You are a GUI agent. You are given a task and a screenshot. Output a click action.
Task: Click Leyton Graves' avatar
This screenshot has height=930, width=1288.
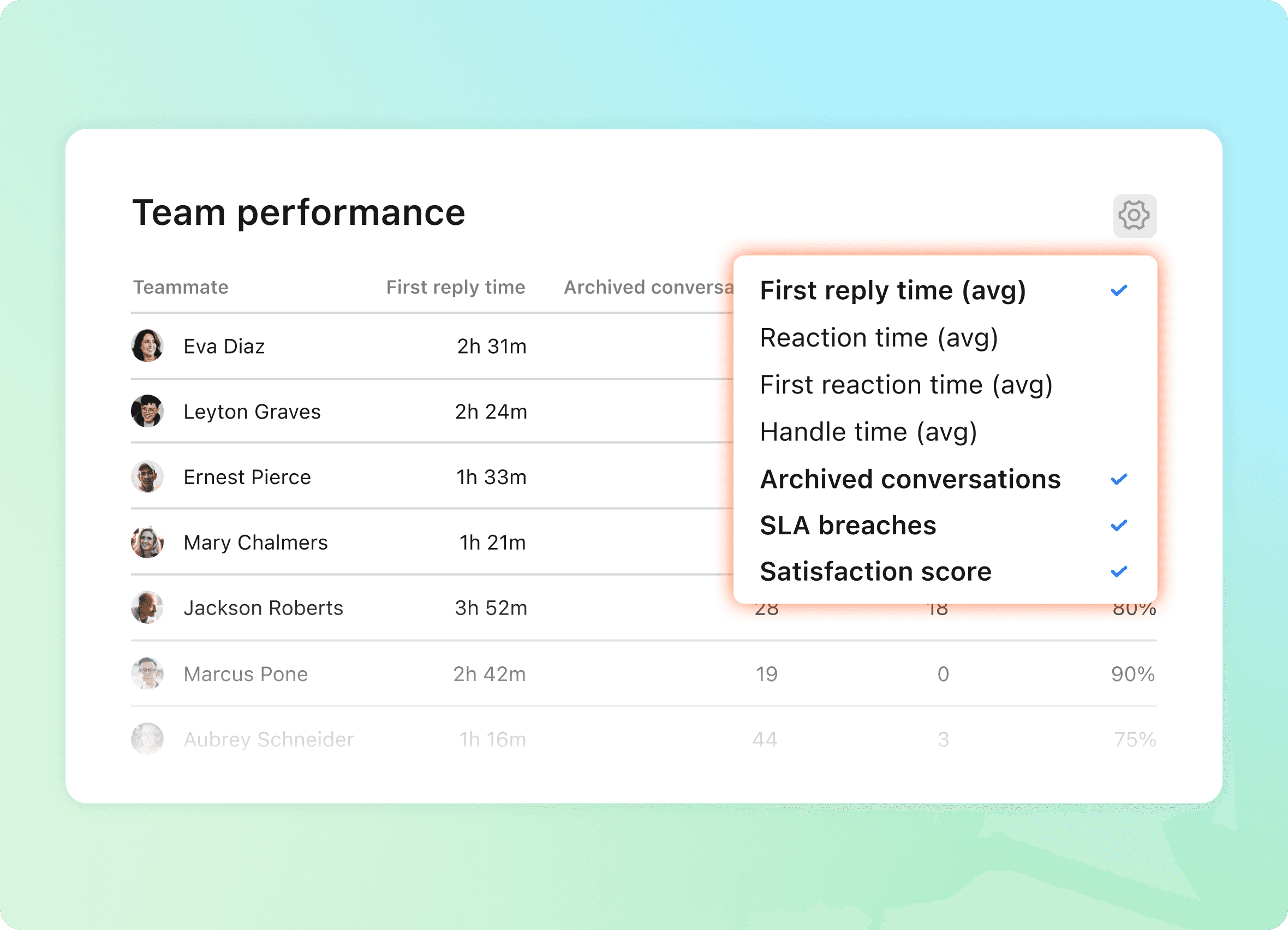pos(147,411)
